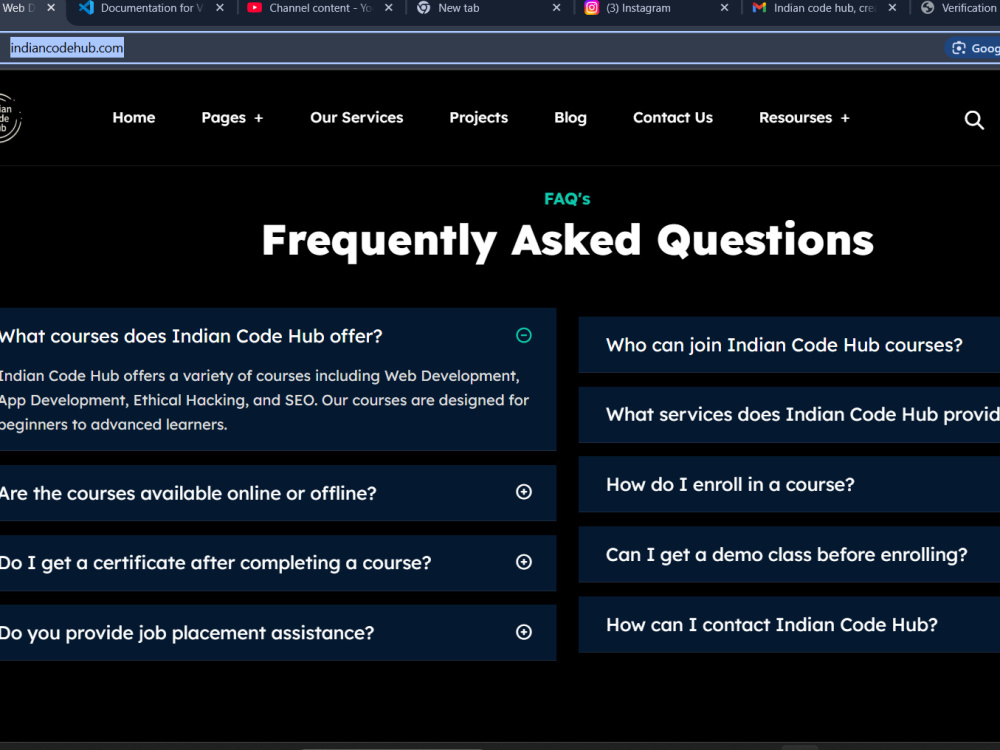Close the Channel content tab
This screenshot has height=750, width=1000.
(x=388, y=8)
